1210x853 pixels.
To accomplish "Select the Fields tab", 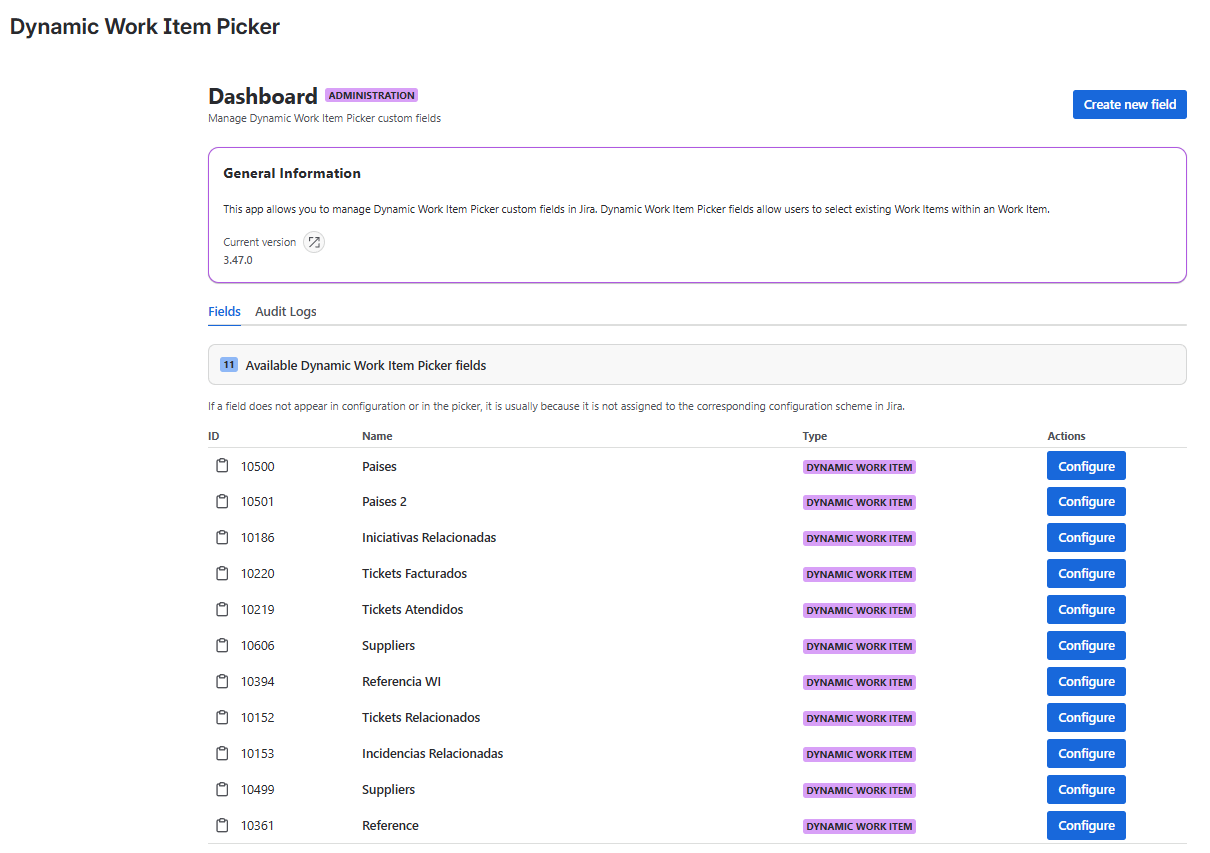I will pyautogui.click(x=224, y=312).
